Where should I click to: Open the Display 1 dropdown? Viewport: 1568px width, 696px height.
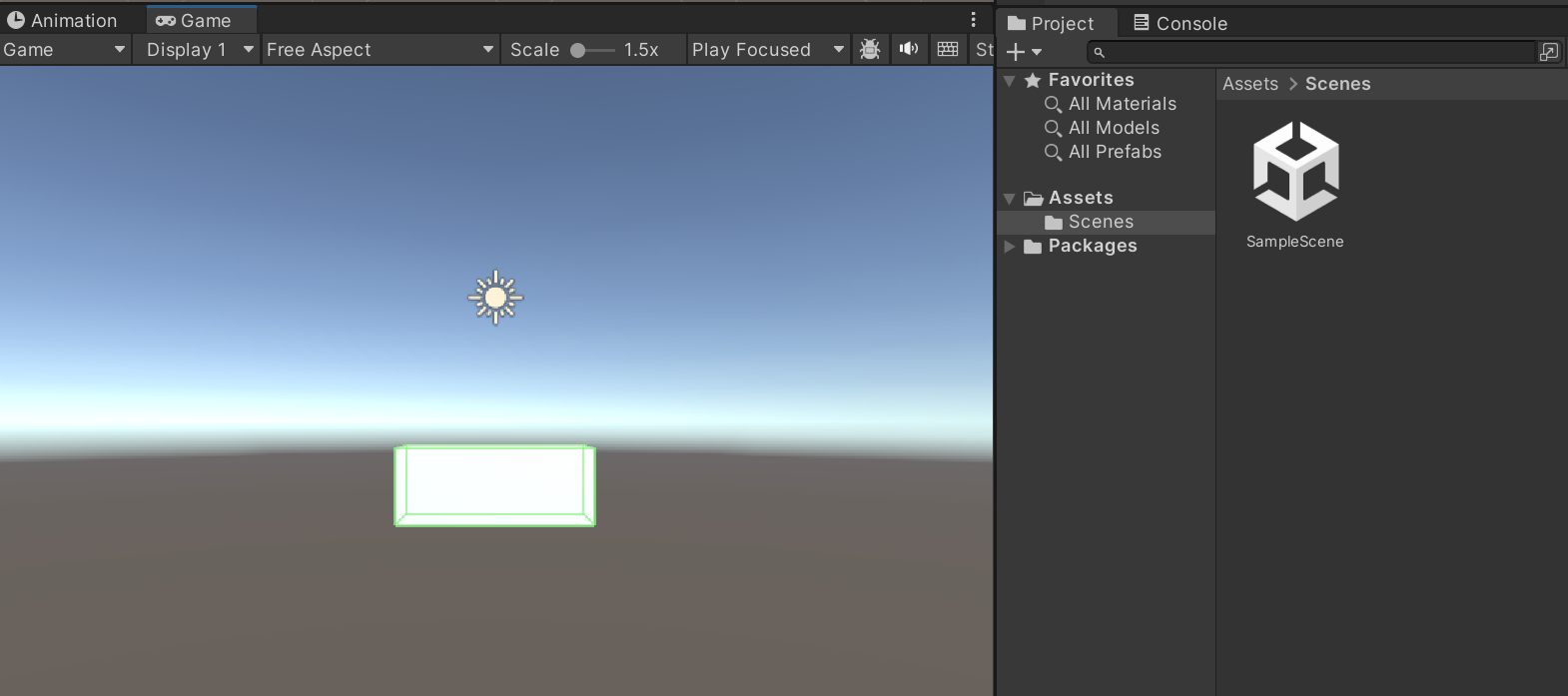tap(200, 50)
